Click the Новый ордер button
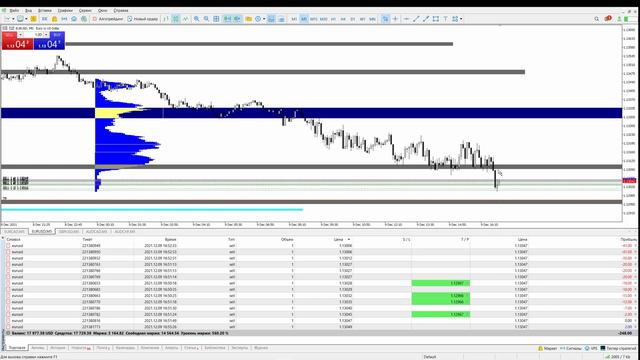Screen dimensions: 640x360 142,19
